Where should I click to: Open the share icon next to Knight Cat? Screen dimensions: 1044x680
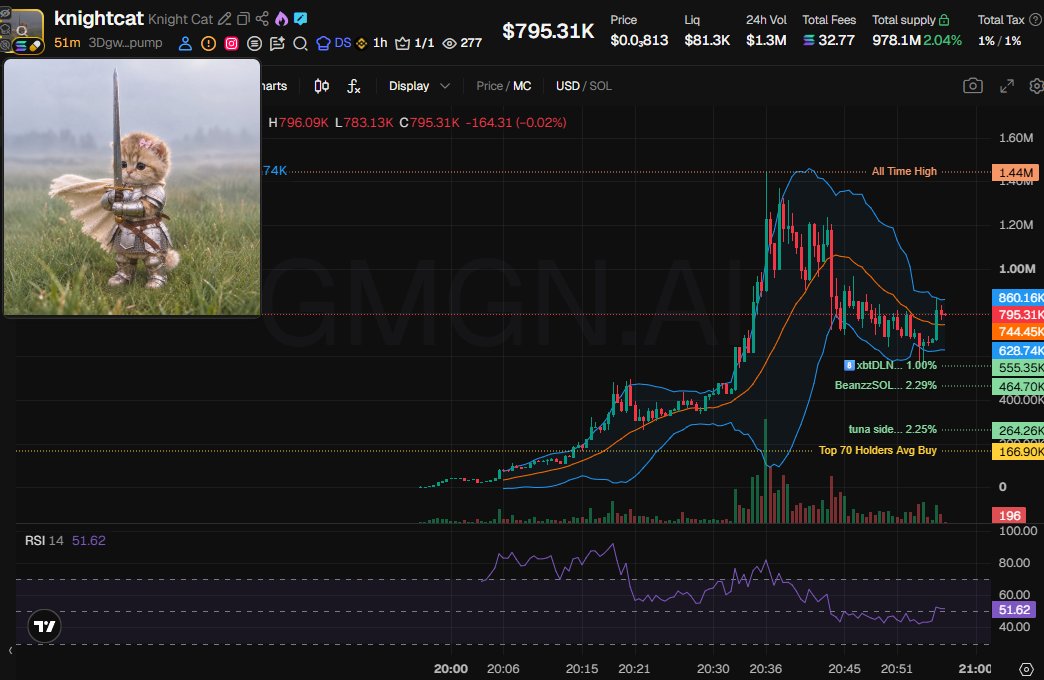click(262, 19)
